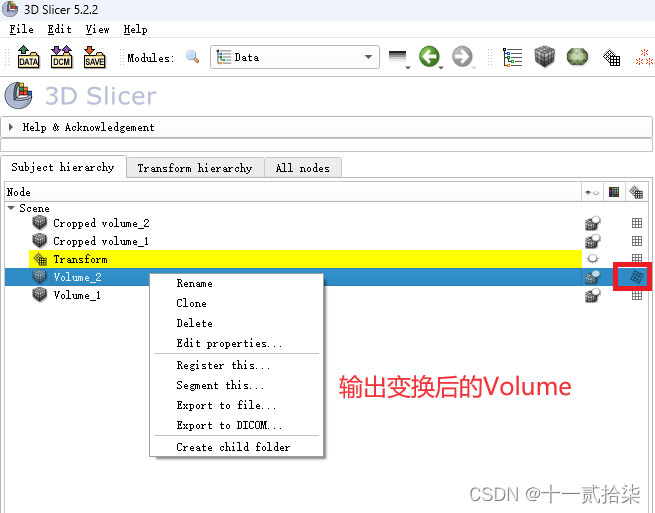Open the View menu
Image resolution: width=655 pixels, height=513 pixels.
pyautogui.click(x=97, y=29)
